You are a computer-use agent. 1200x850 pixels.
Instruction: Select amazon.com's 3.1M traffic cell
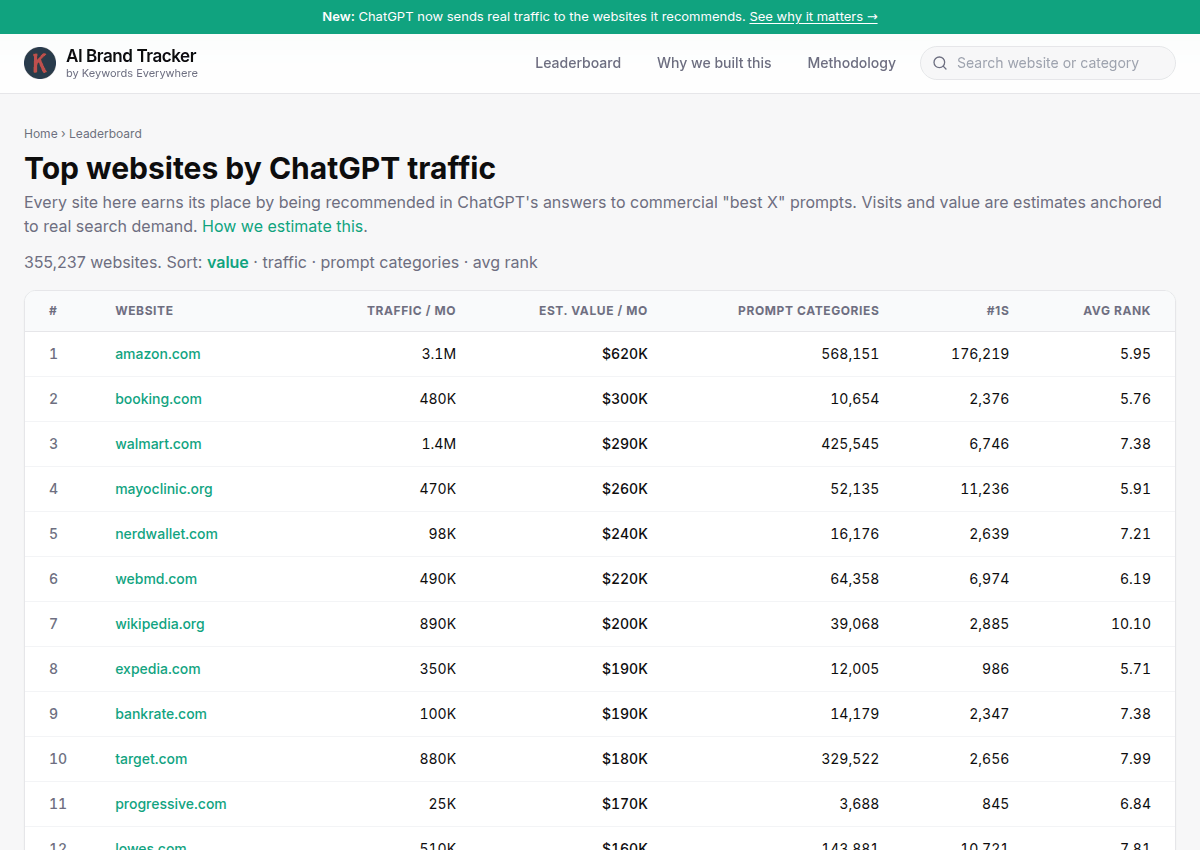pyautogui.click(x=439, y=354)
